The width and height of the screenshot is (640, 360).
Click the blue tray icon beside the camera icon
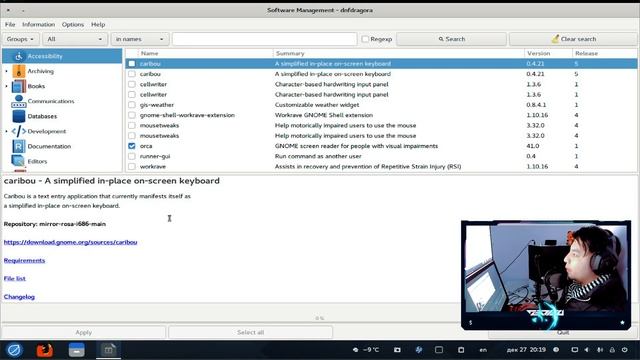tap(418, 350)
